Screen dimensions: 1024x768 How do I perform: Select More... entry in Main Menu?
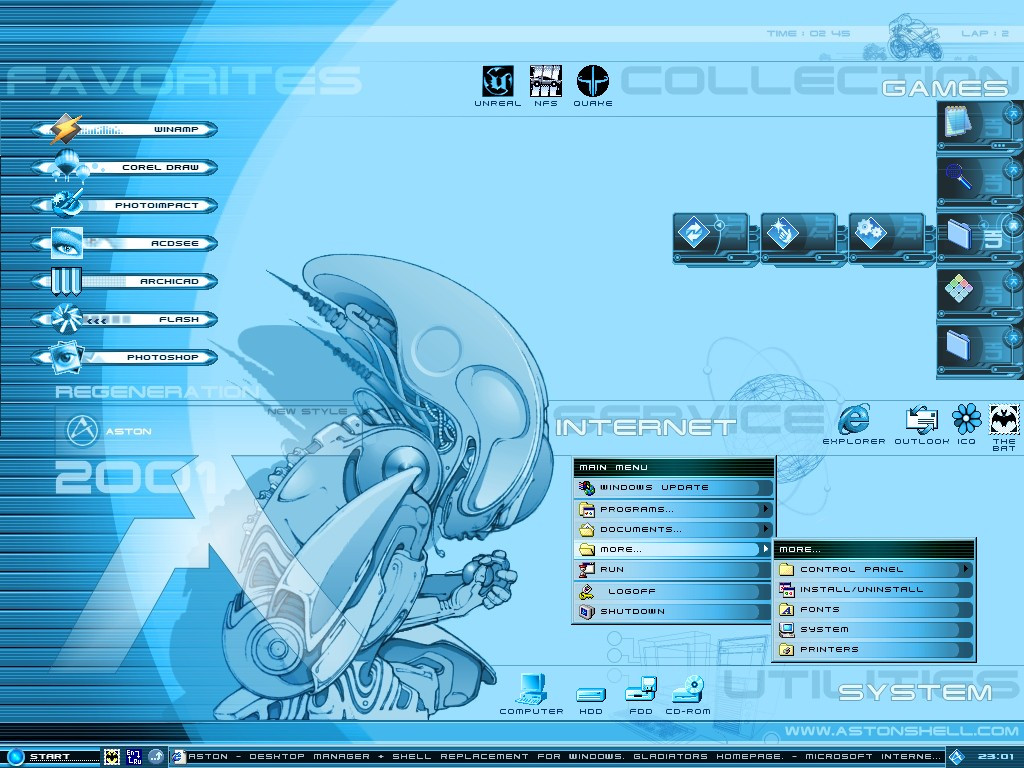click(673, 549)
